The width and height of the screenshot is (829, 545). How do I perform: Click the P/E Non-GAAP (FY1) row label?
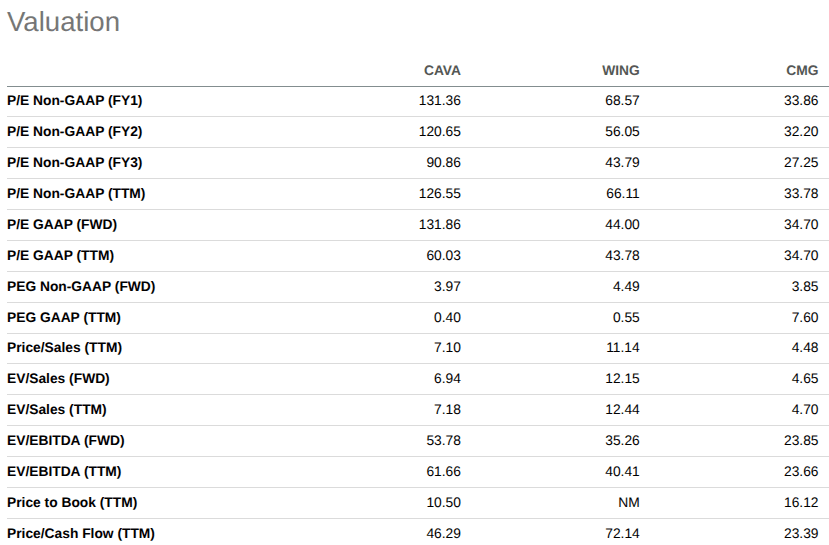pos(74,101)
